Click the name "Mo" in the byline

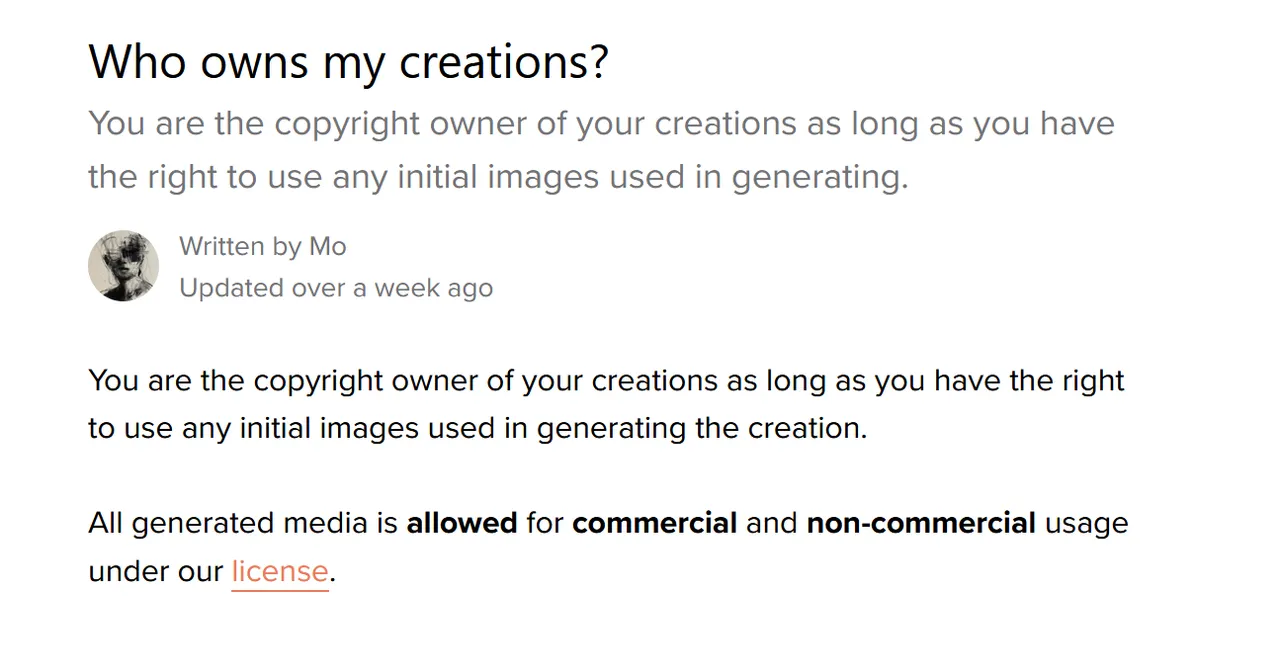[x=327, y=246]
